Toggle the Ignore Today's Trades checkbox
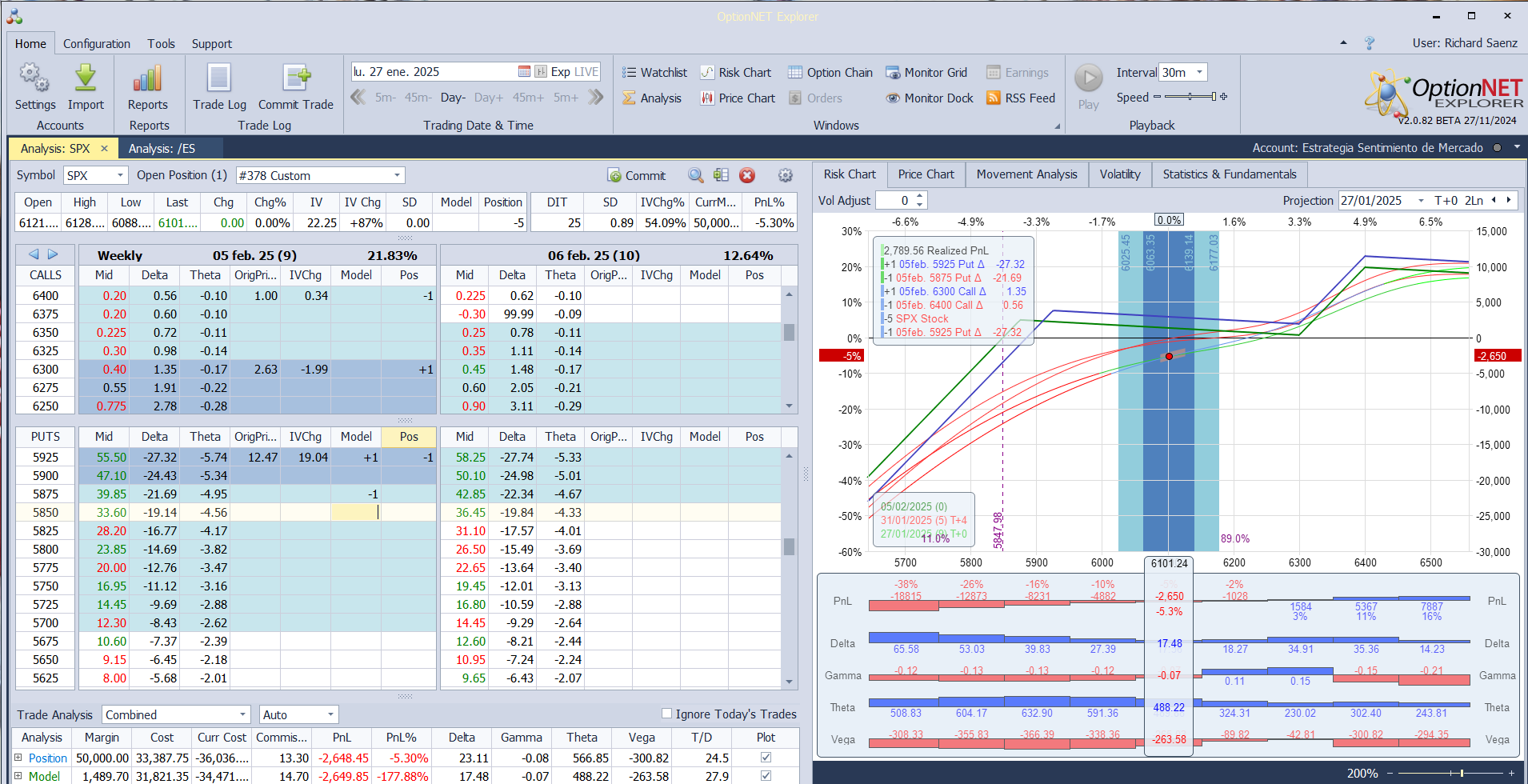The image size is (1528, 784). (667, 714)
